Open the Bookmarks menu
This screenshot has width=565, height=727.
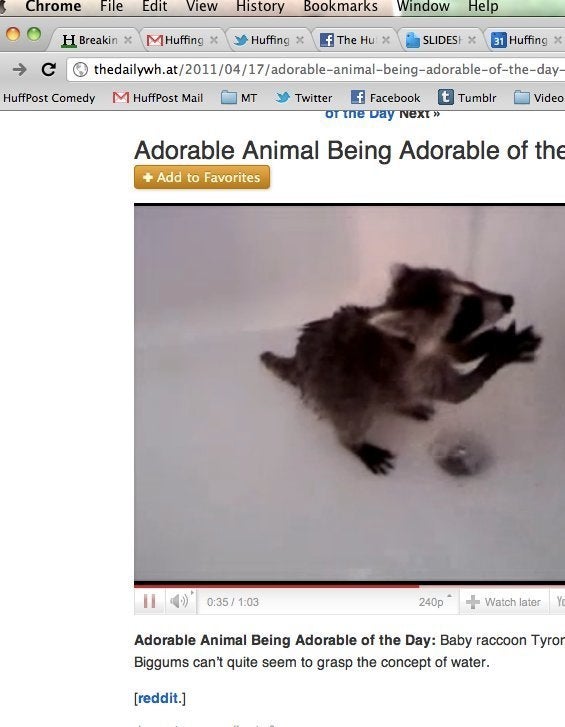[x=341, y=6]
